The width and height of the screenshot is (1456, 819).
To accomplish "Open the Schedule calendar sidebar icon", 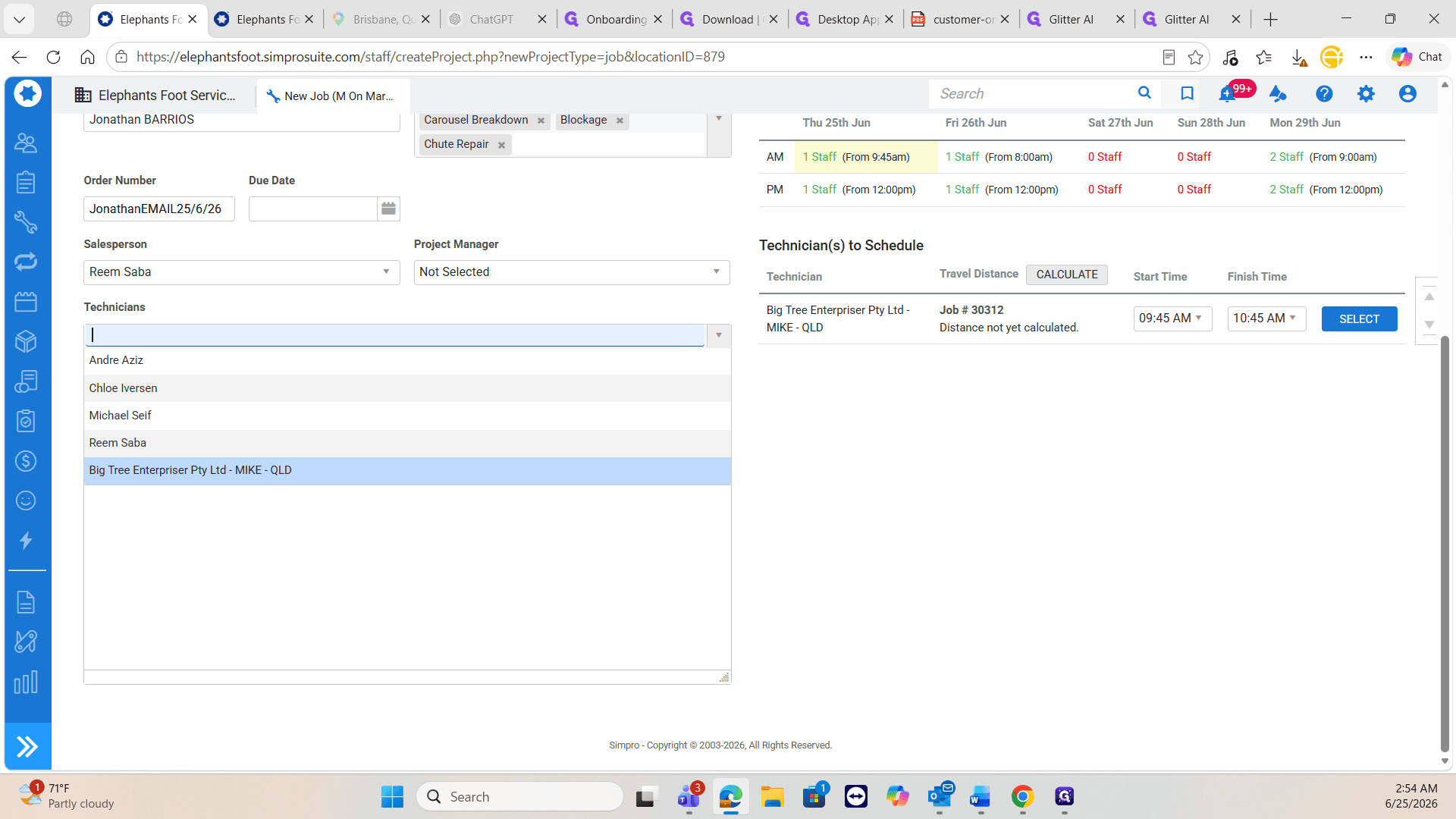I will pos(26,302).
